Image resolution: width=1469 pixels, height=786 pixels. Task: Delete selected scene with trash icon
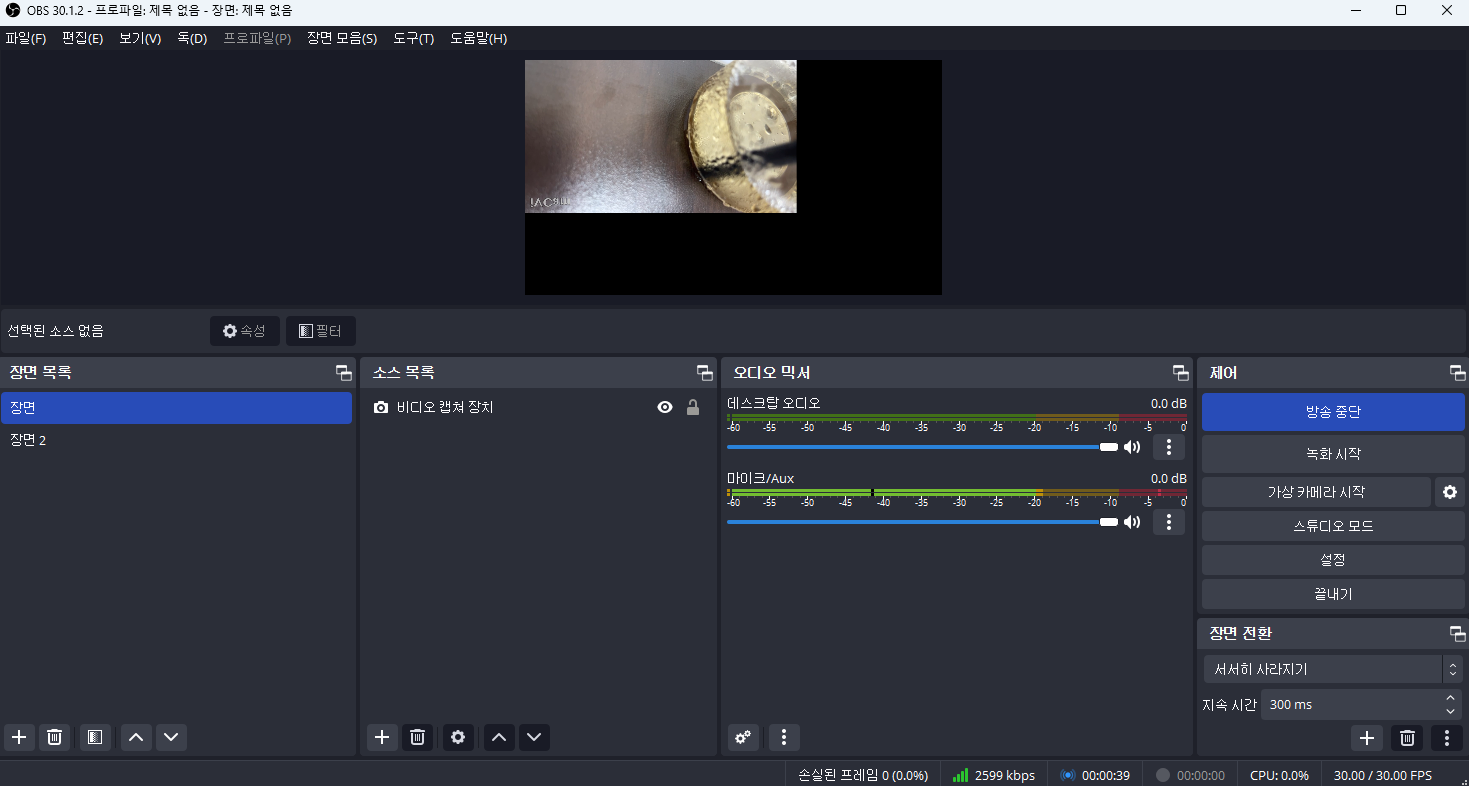pos(55,738)
